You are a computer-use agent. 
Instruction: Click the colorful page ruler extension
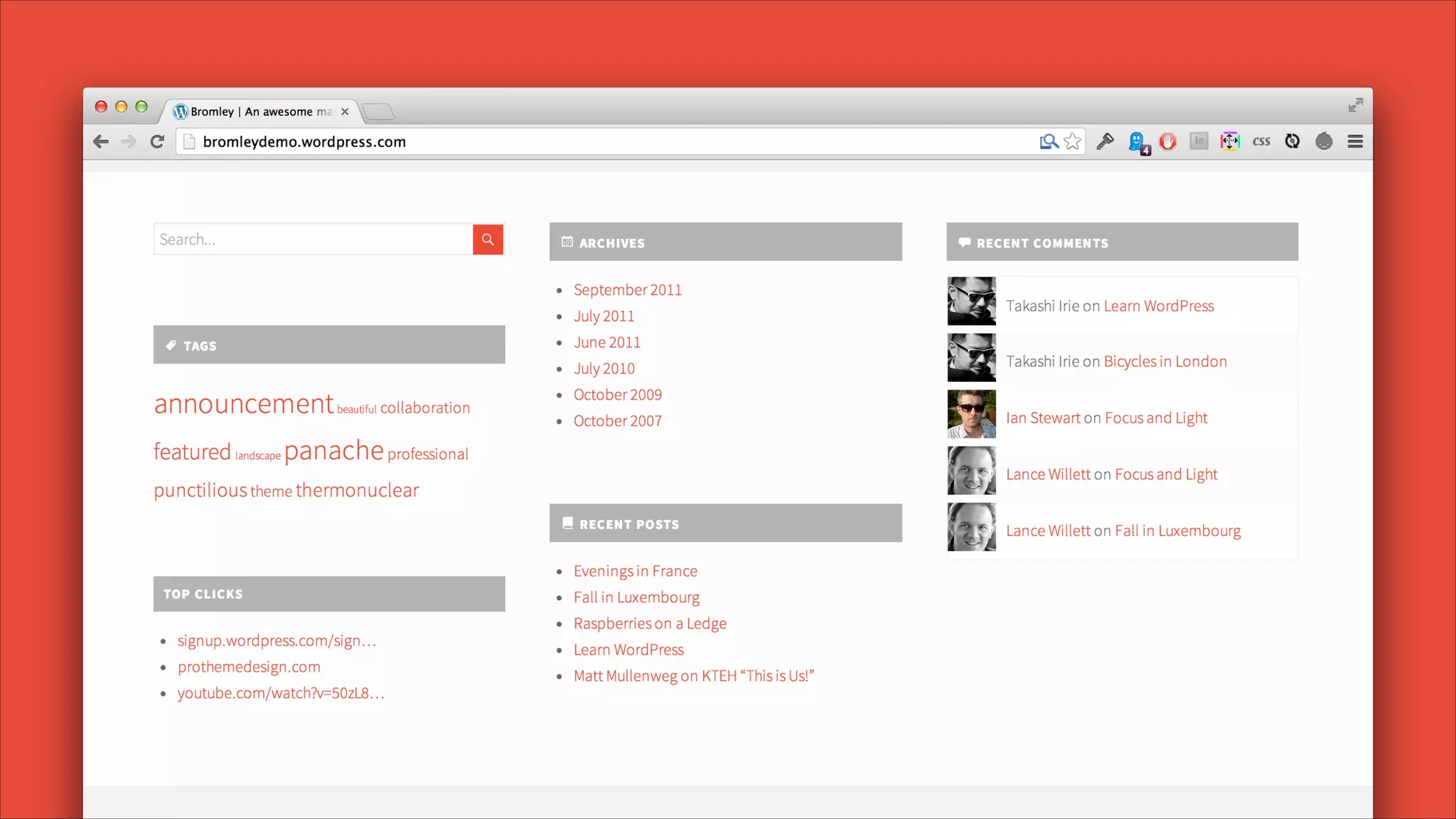1230,141
